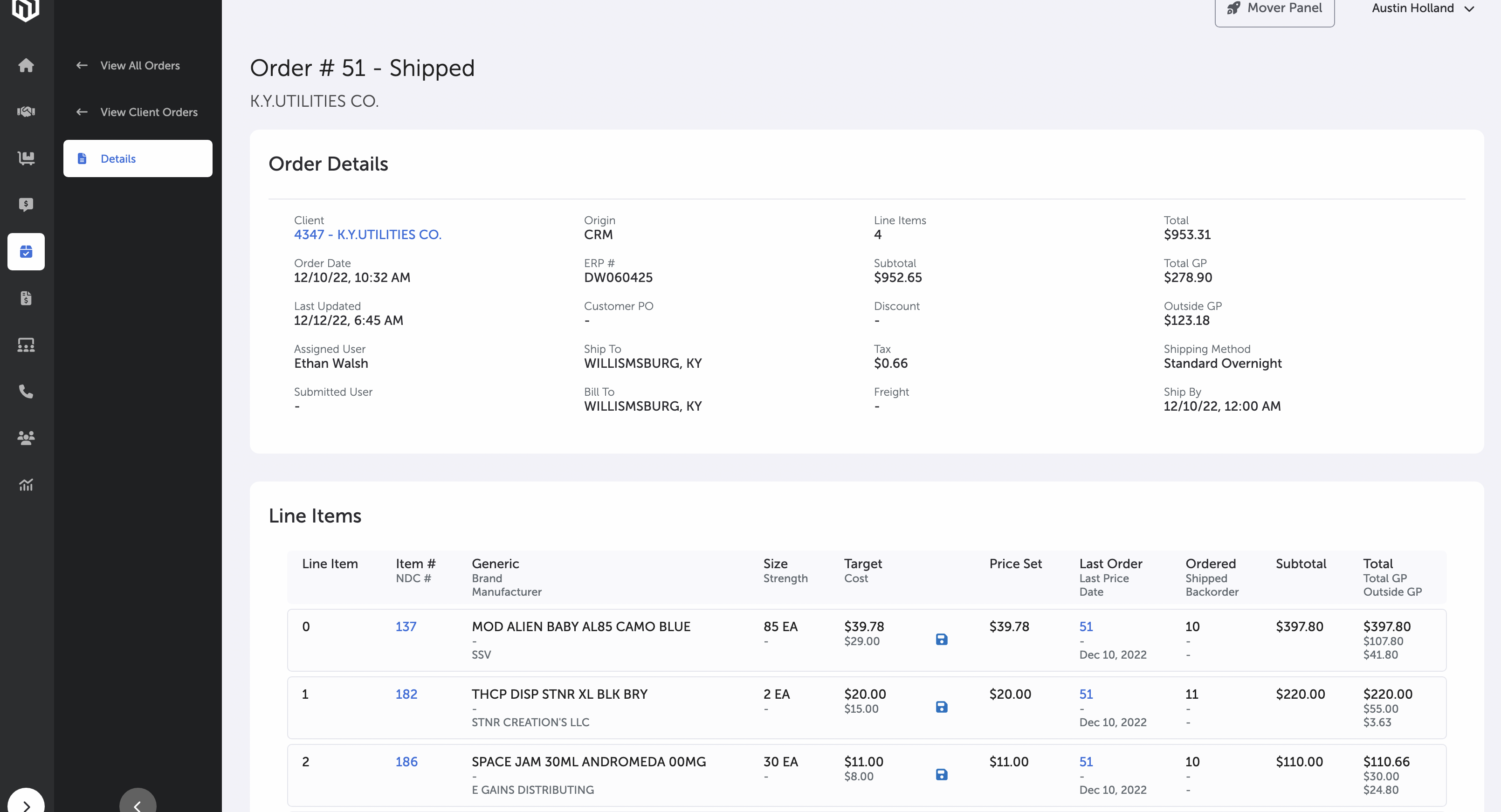Click manufacturer E GAINS DISTRIBUTING
Screen dimensions: 1501x812
pos(532,790)
